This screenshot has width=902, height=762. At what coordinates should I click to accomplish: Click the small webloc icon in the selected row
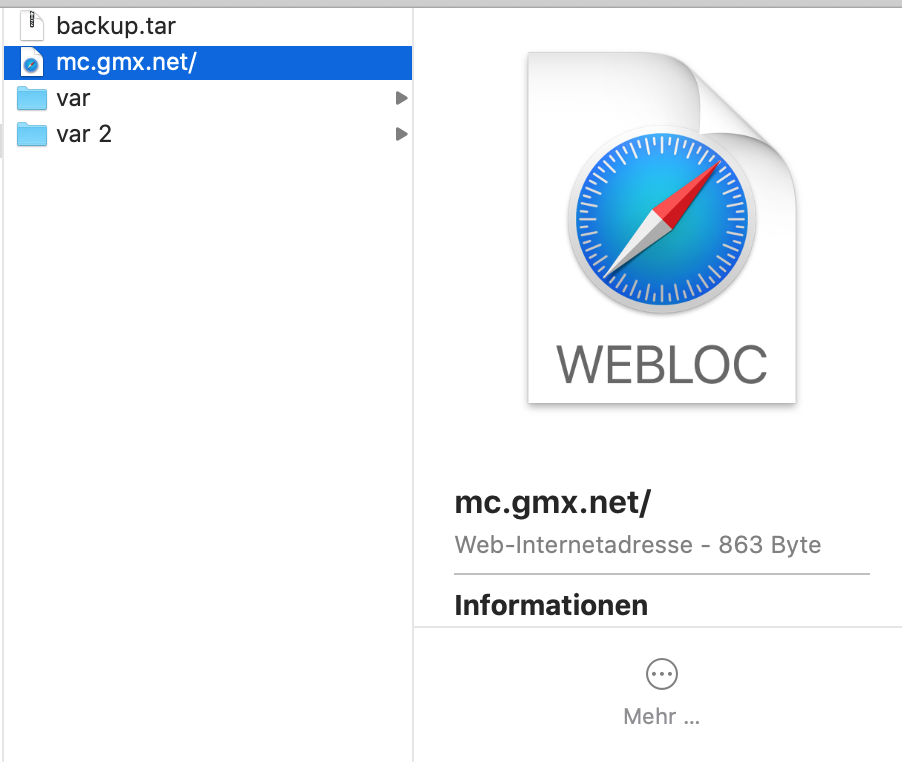[32, 63]
